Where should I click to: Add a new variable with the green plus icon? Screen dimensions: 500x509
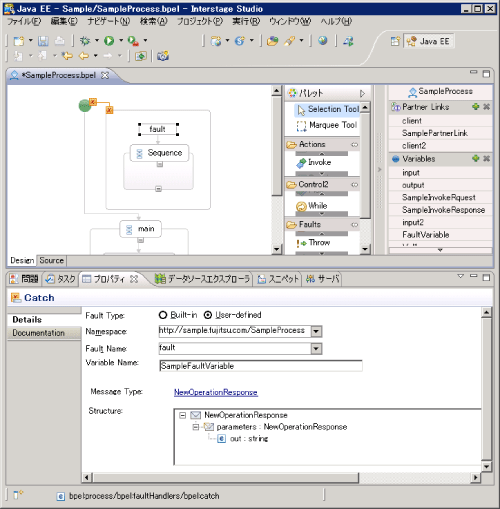point(476,158)
